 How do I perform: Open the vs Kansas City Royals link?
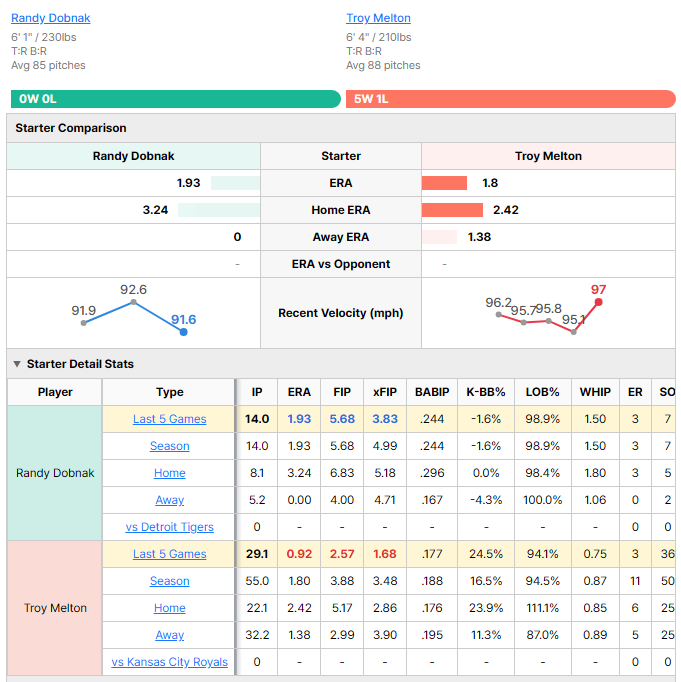[x=170, y=662]
